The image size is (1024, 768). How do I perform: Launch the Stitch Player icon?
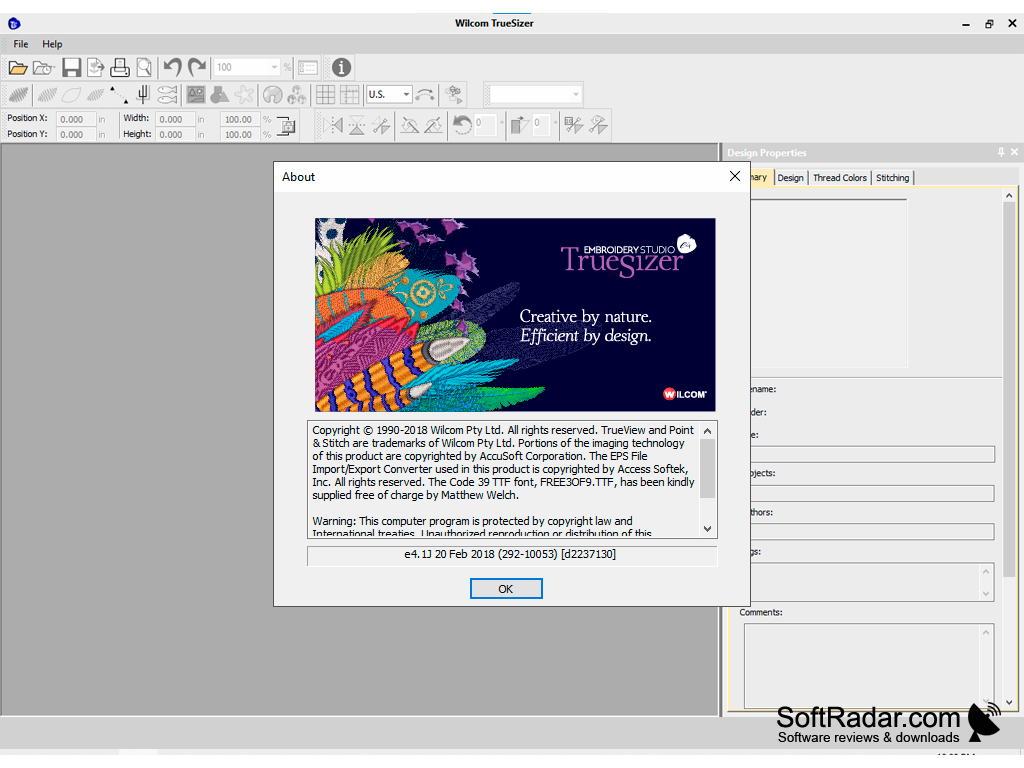coord(454,95)
